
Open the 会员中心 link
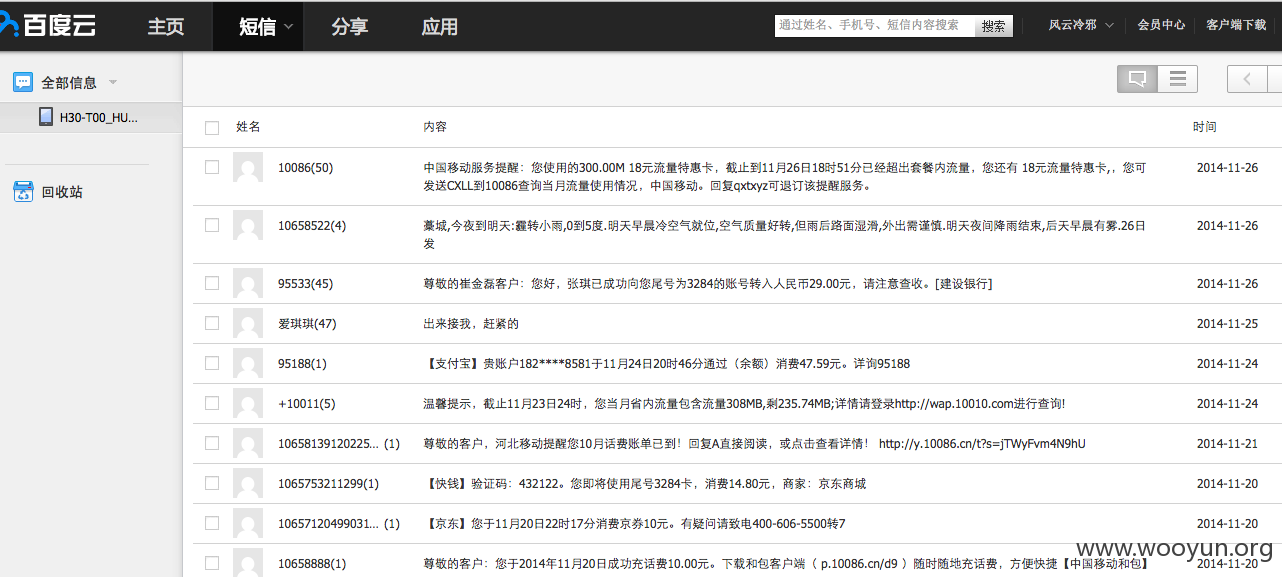(x=1161, y=25)
